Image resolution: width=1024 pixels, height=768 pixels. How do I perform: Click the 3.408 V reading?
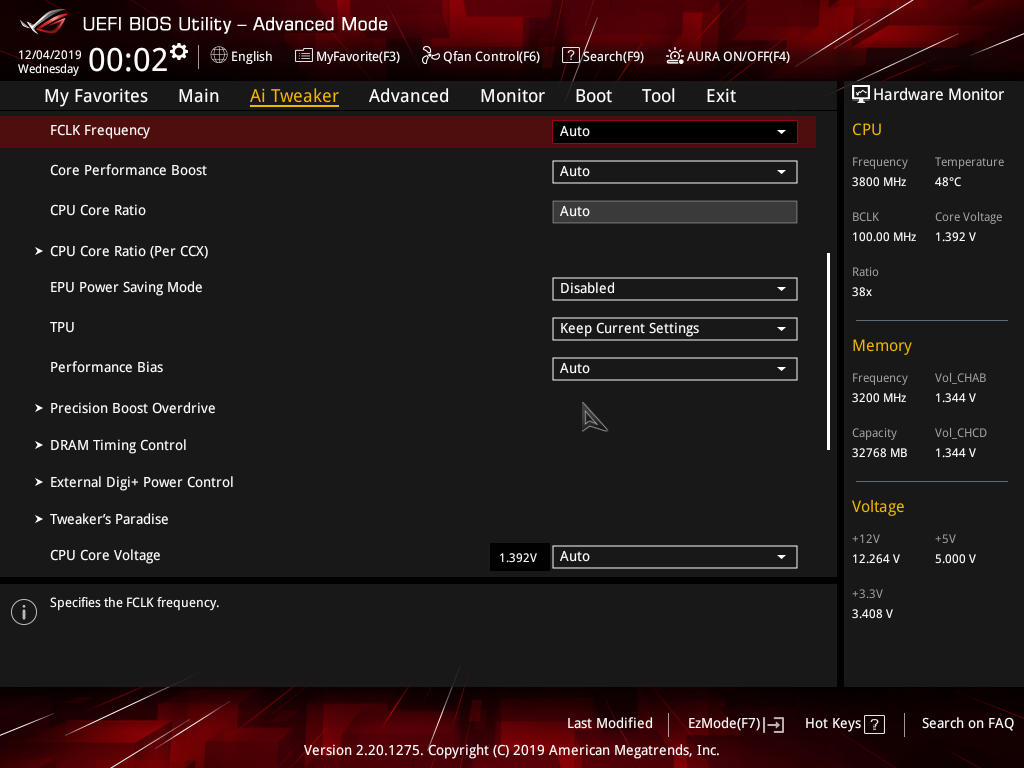pyautogui.click(x=872, y=614)
